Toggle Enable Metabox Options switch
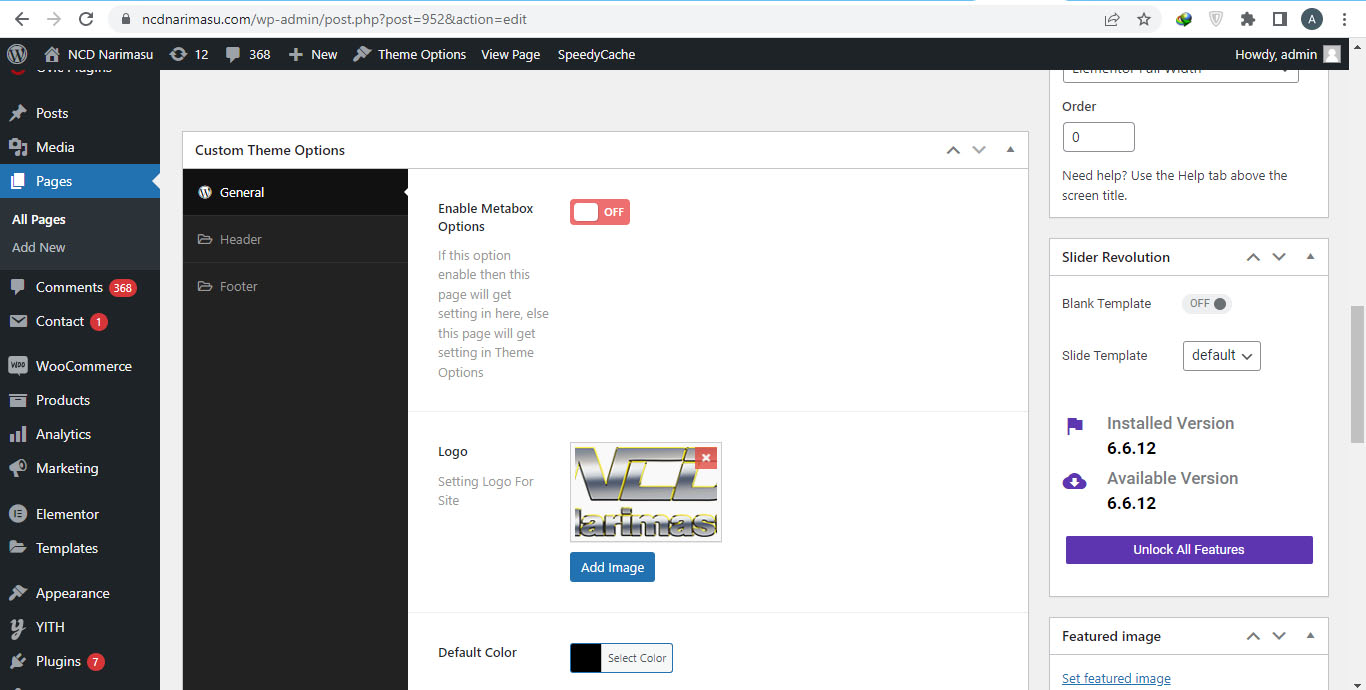The image size is (1366, 690). pos(600,212)
